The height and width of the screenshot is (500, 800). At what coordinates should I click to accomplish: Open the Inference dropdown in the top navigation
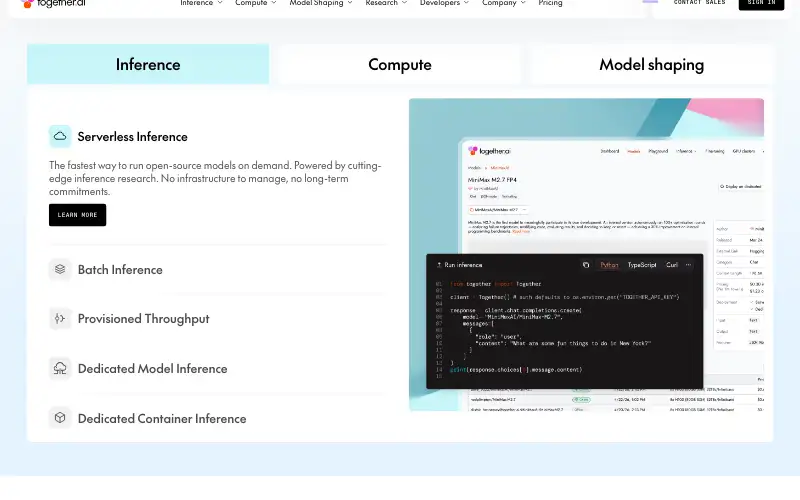tap(201, 3)
